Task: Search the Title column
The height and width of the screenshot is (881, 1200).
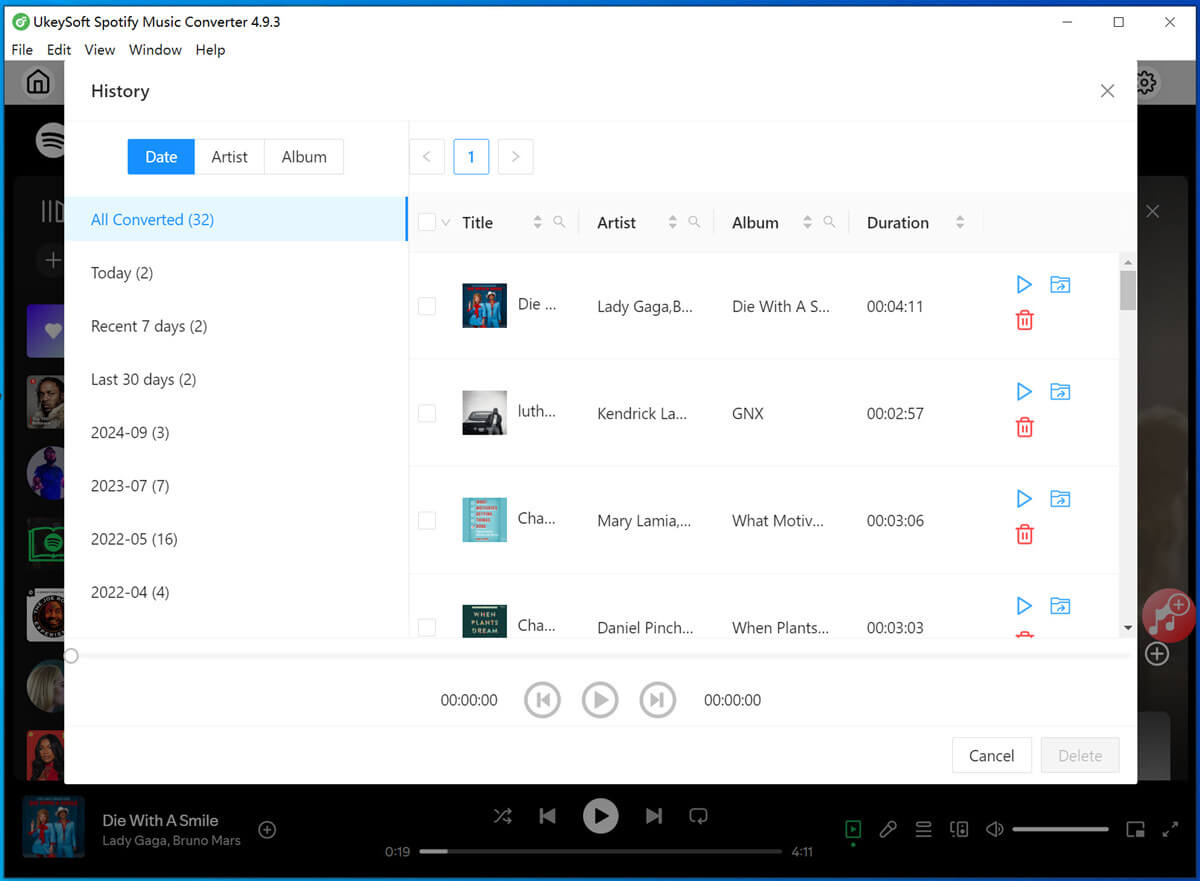Action: coord(560,222)
